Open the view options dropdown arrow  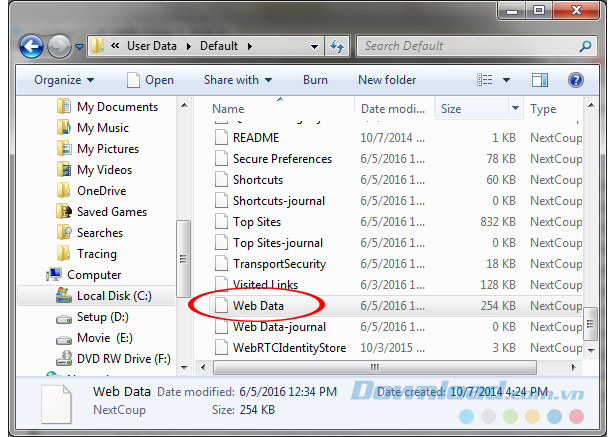pos(507,80)
